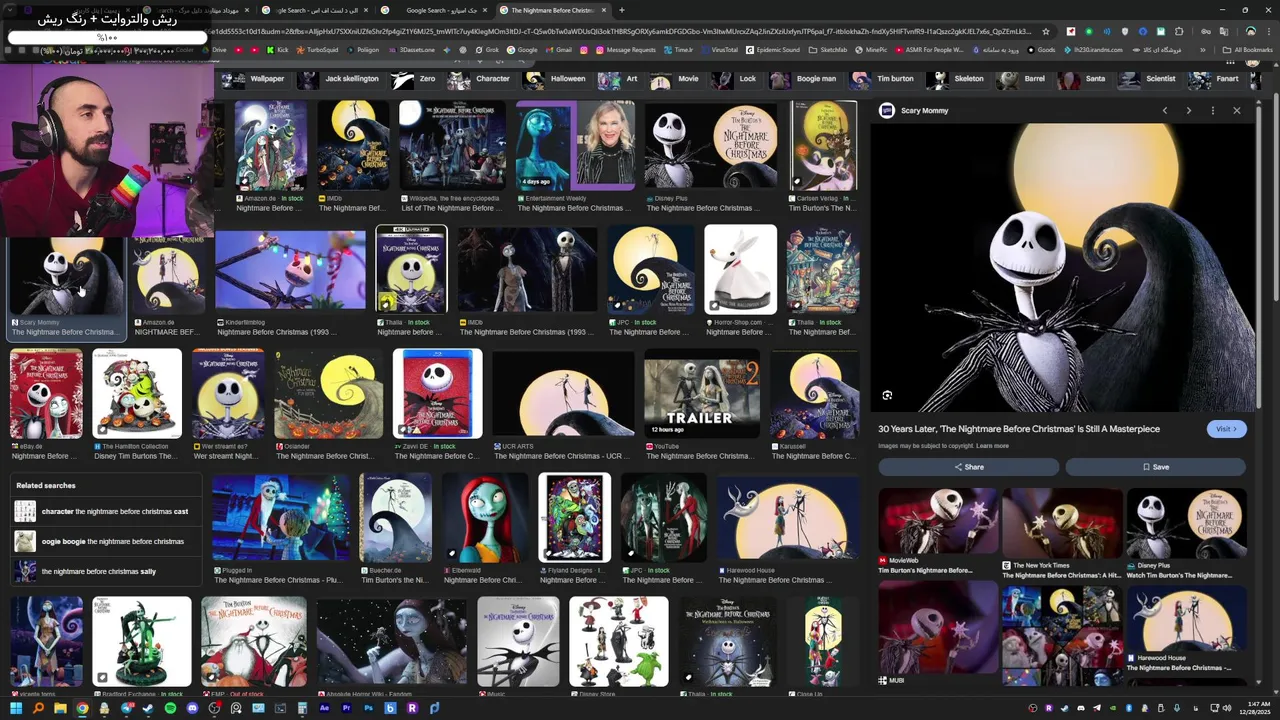Launch After Effects from the taskbar
This screenshot has width=1280, height=720.
point(324,708)
